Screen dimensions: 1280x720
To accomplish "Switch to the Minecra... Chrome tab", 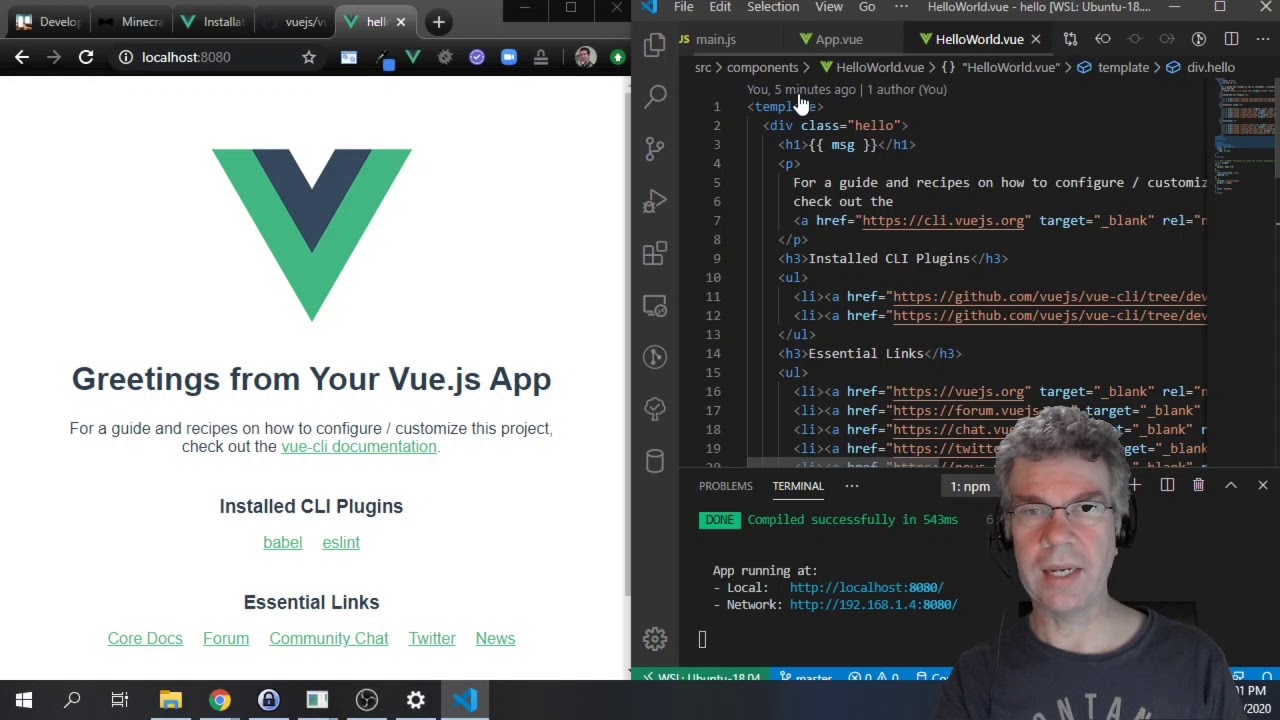I will [134, 21].
